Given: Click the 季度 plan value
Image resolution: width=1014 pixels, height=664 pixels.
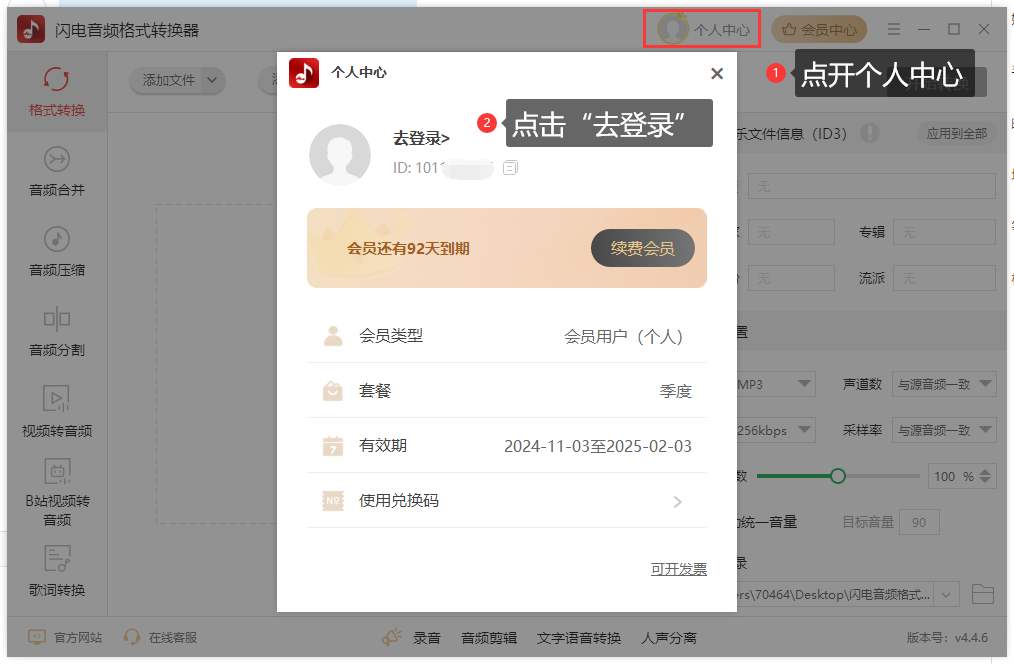Looking at the screenshot, I should pos(676,391).
